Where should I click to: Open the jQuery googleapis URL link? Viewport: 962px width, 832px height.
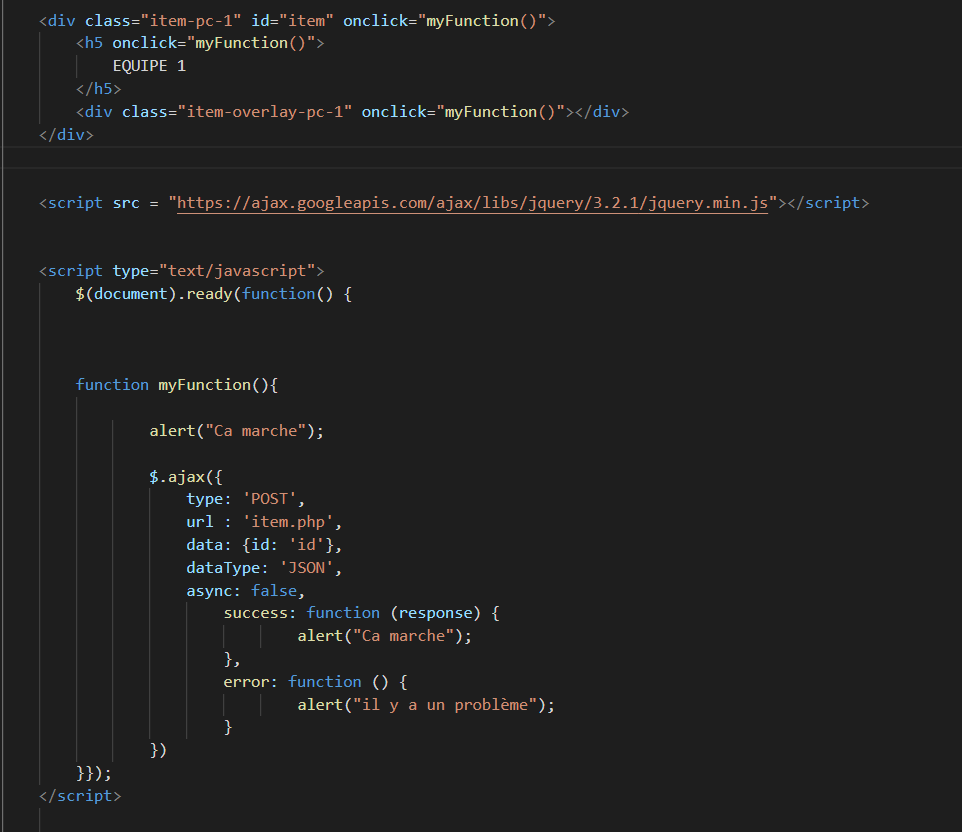pyautogui.click(x=472, y=203)
